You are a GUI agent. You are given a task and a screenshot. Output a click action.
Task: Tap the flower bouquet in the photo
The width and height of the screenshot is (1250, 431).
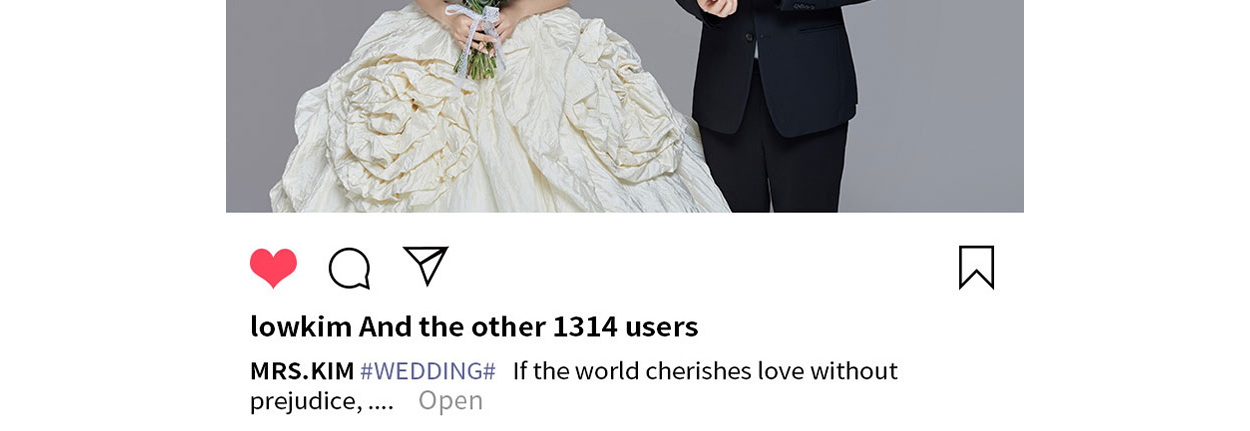click(478, 38)
